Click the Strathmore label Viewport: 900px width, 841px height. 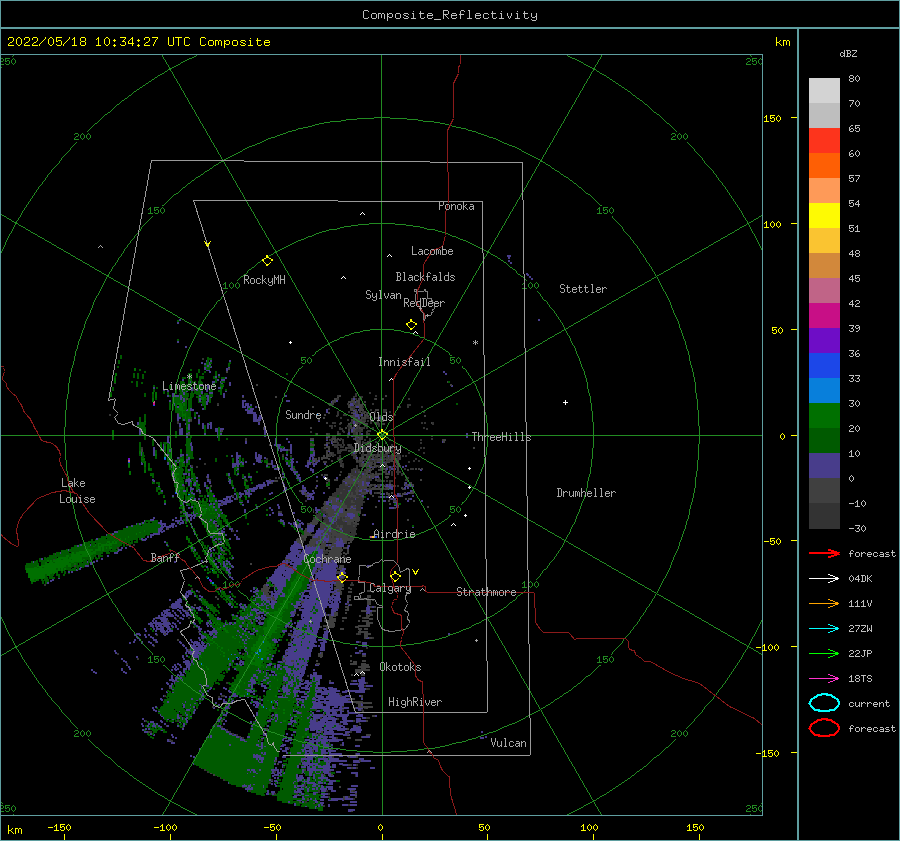point(486,592)
